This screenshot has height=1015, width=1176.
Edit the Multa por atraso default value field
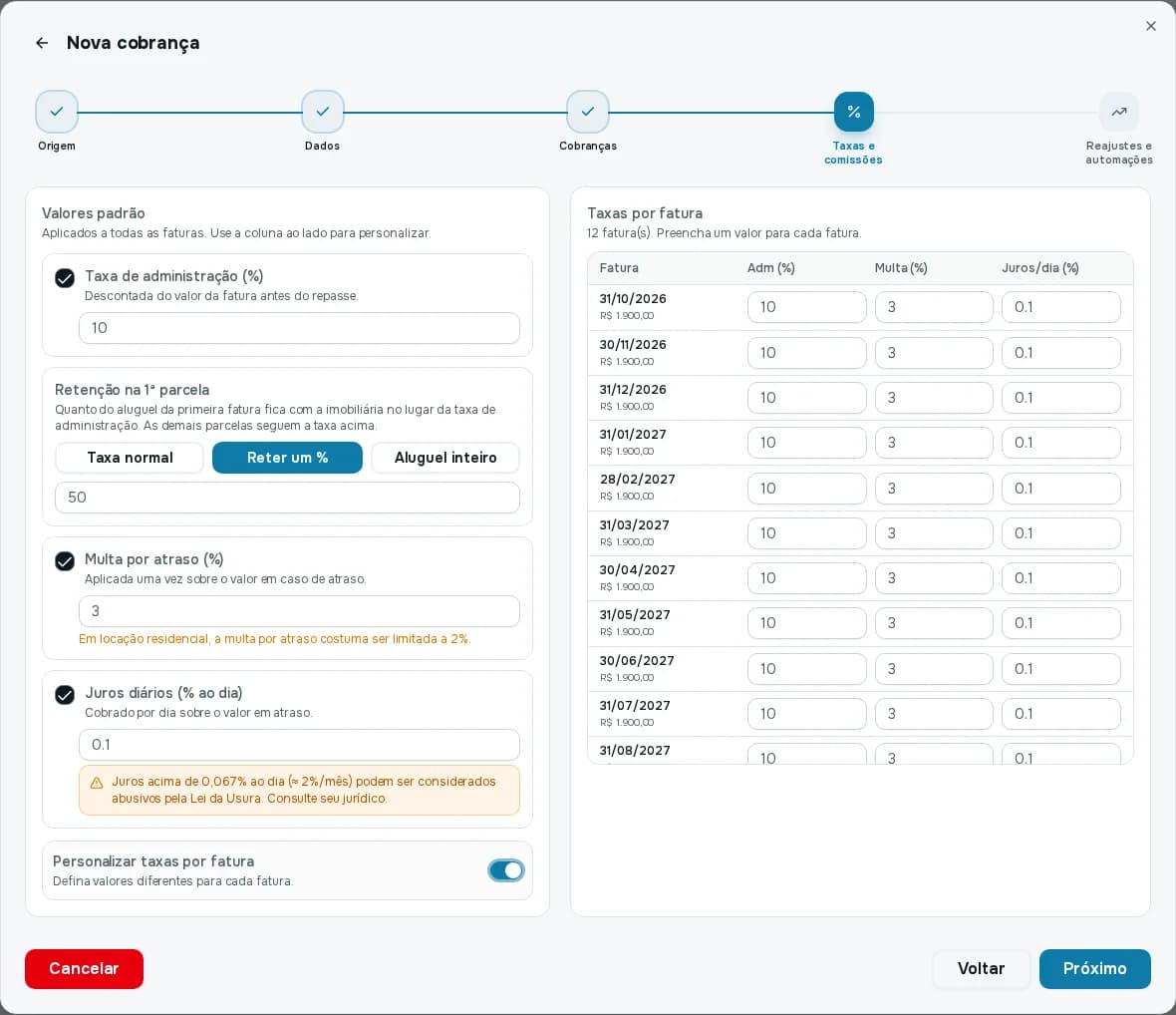pyautogui.click(x=299, y=611)
